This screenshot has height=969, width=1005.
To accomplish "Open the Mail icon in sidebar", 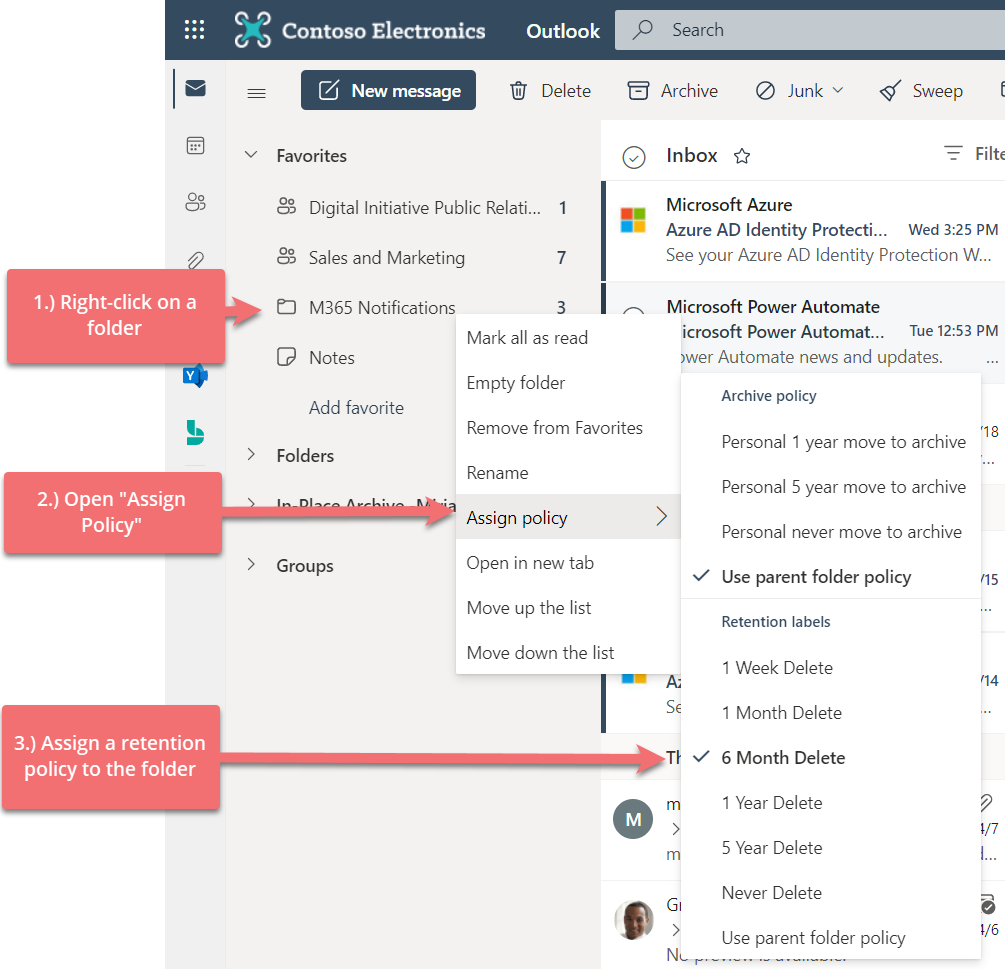I will coord(195,88).
